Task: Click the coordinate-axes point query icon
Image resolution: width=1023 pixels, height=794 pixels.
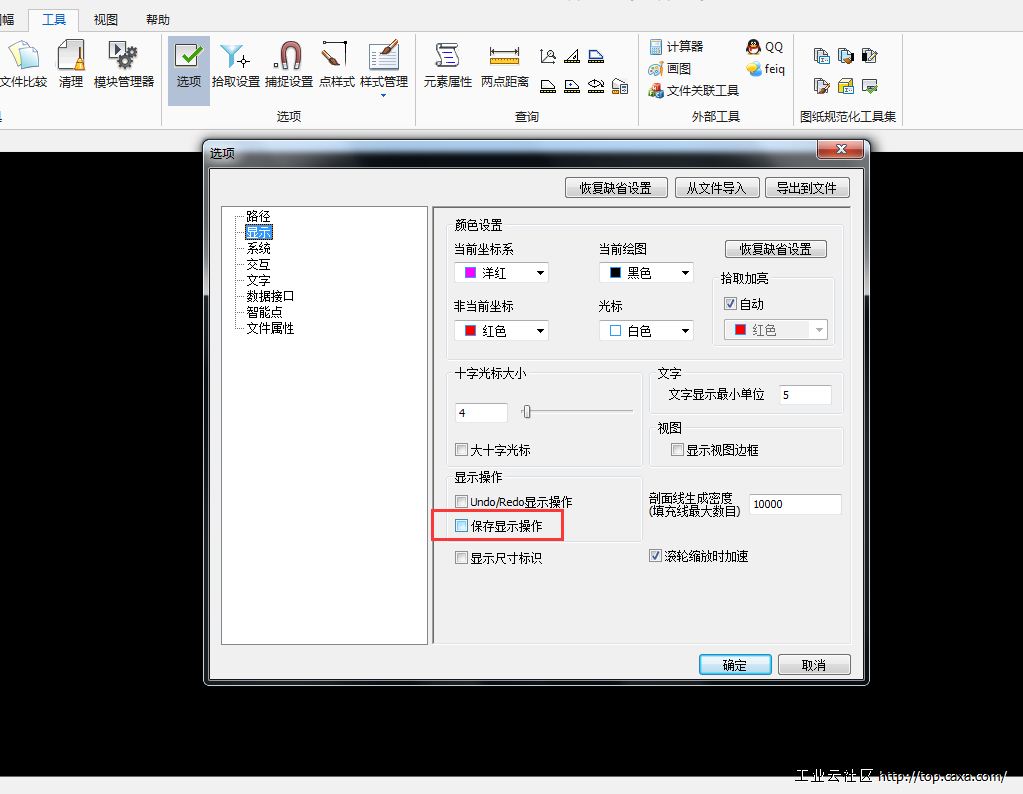Action: 548,56
